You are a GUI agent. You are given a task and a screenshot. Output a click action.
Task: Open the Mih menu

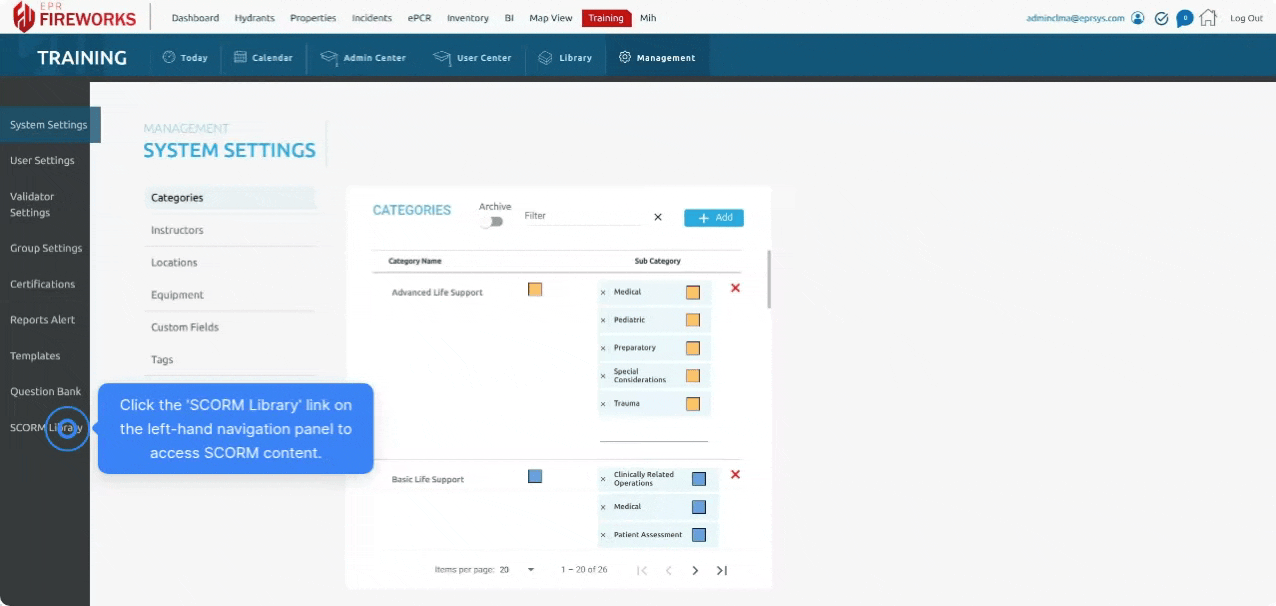point(648,18)
